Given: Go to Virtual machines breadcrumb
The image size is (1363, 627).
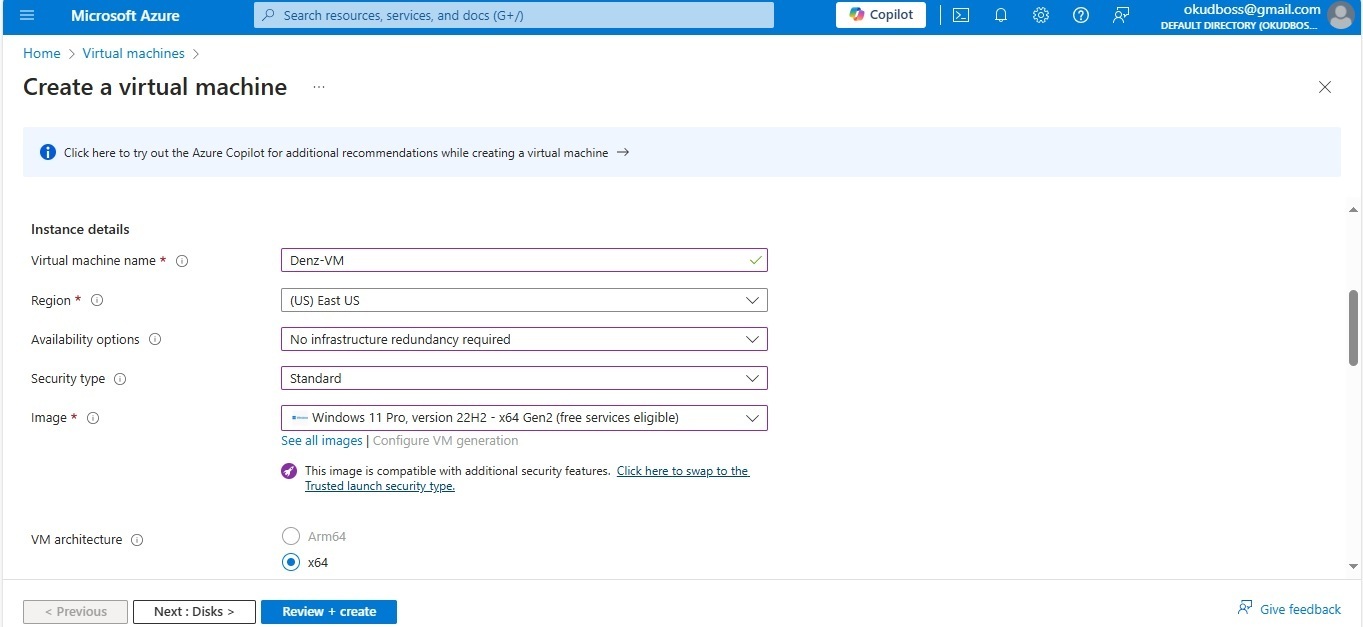Looking at the screenshot, I should tap(133, 54).
